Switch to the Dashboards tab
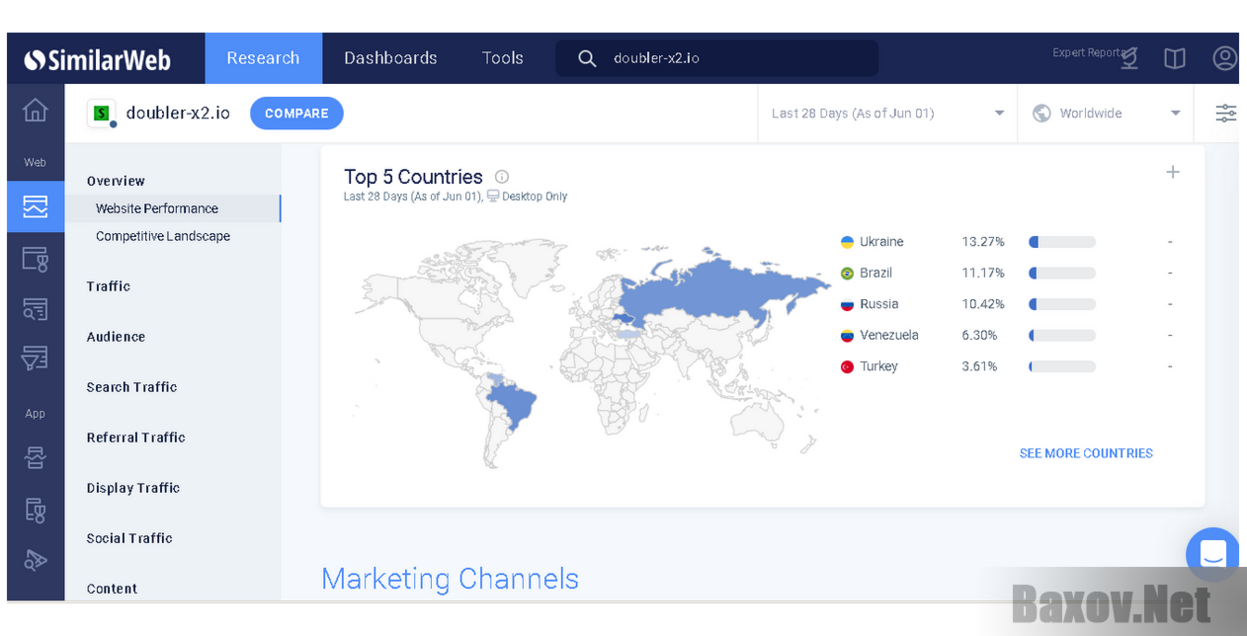The height and width of the screenshot is (636, 1247). 391,58
